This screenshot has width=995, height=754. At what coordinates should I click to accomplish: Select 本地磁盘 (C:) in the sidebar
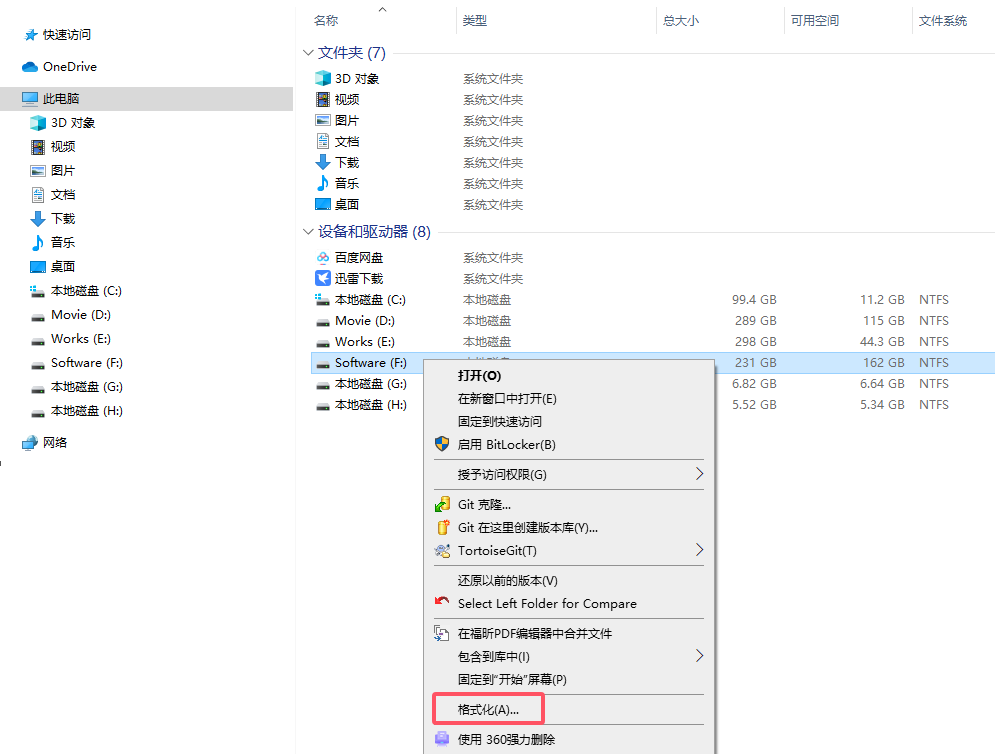(85, 290)
